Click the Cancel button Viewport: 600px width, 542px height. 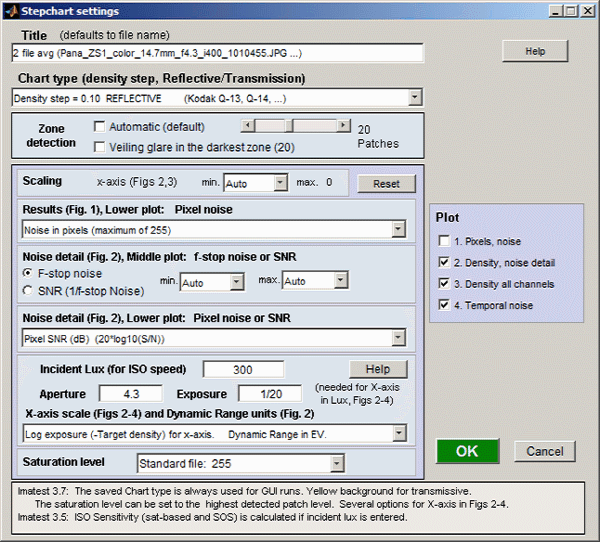pos(545,451)
